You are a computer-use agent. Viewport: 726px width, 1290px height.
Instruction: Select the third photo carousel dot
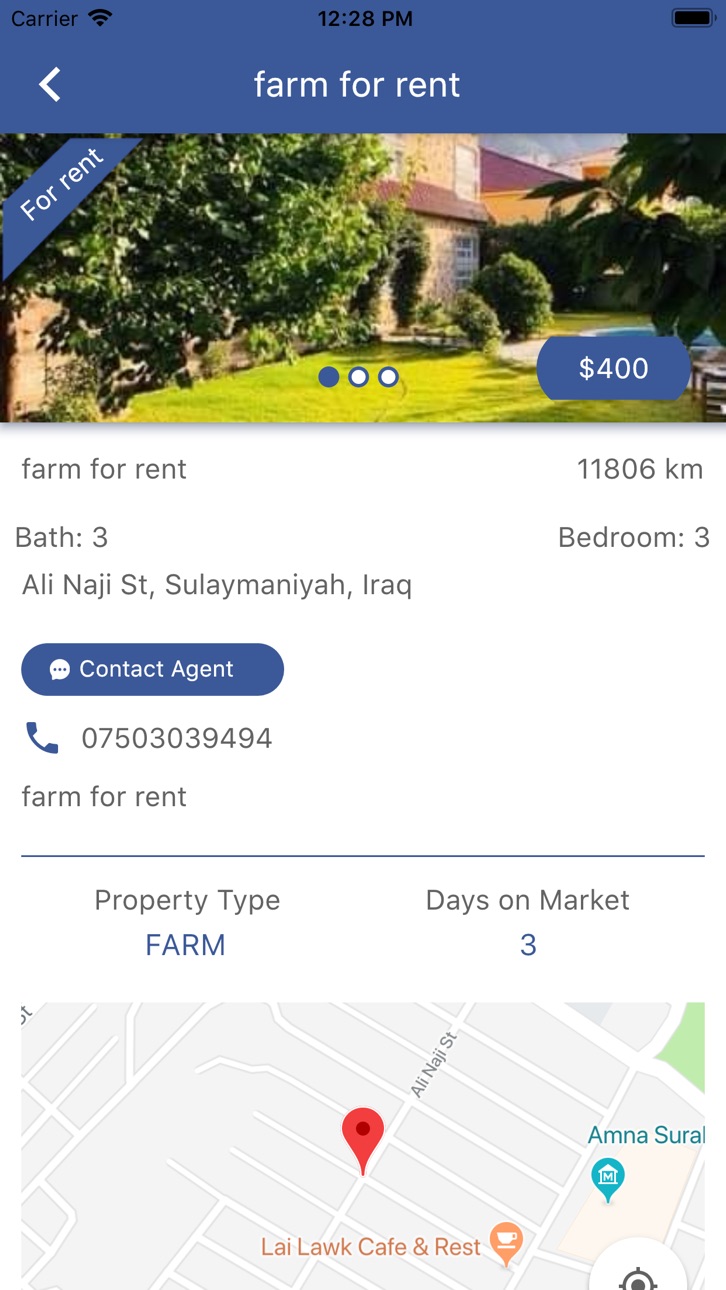(x=388, y=377)
